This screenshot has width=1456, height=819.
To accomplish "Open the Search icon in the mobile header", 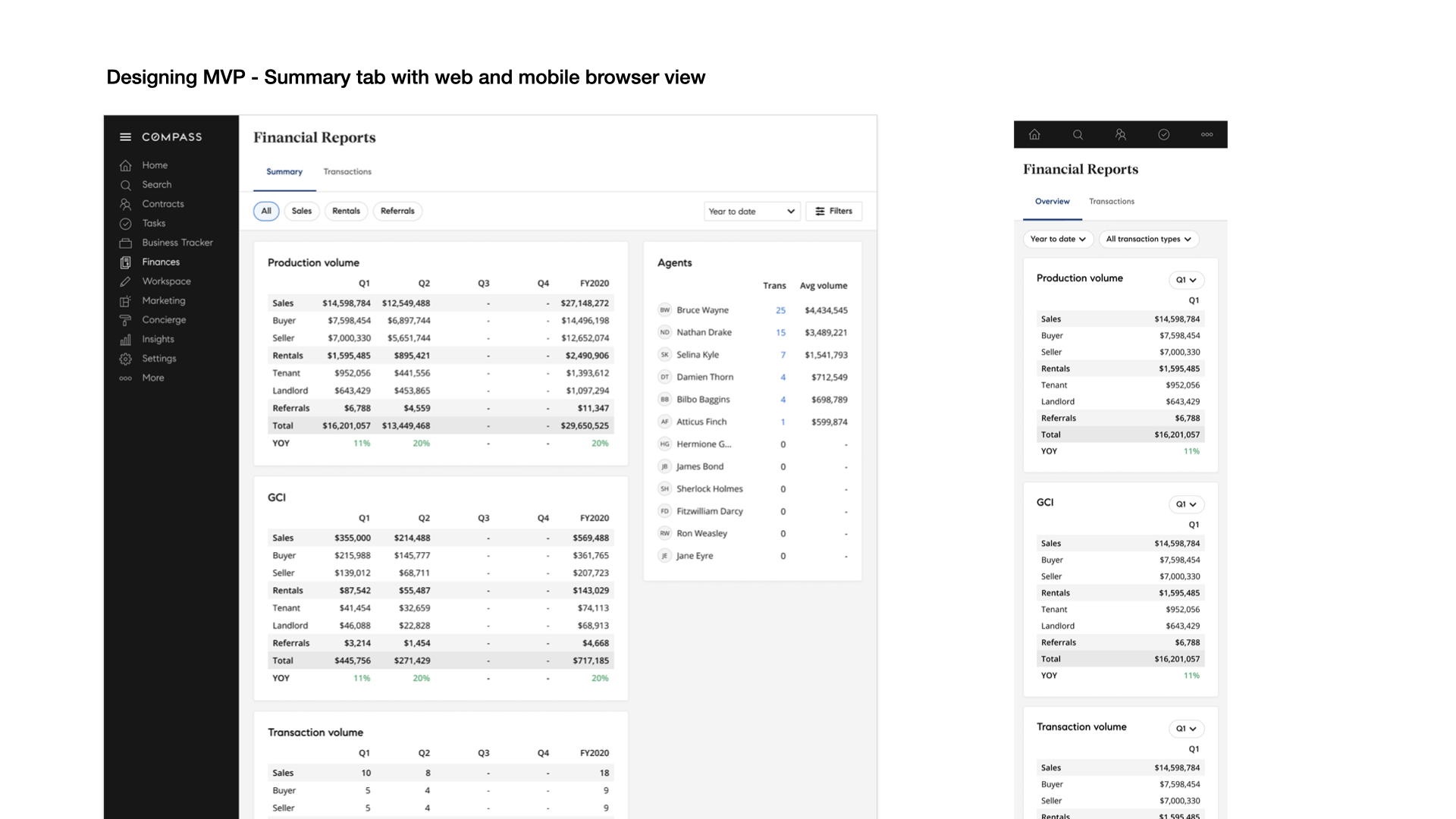I will point(1078,134).
